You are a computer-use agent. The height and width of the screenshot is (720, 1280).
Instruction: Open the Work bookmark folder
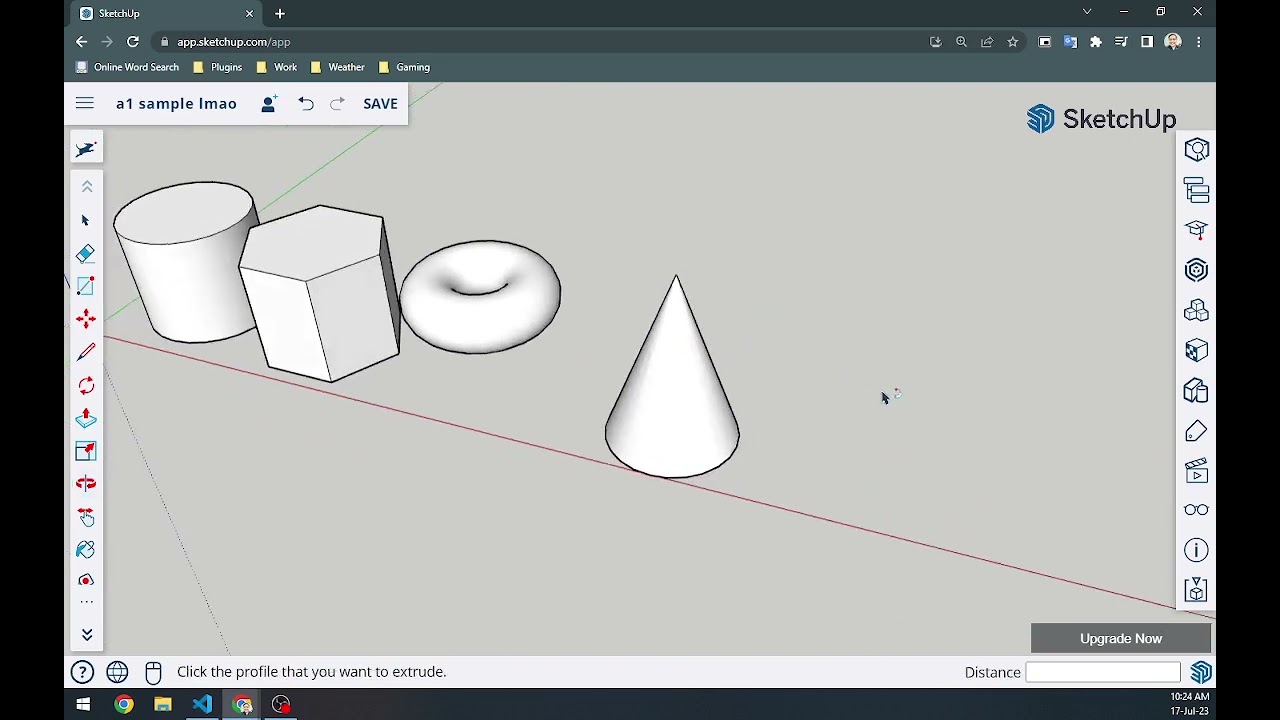point(277,67)
